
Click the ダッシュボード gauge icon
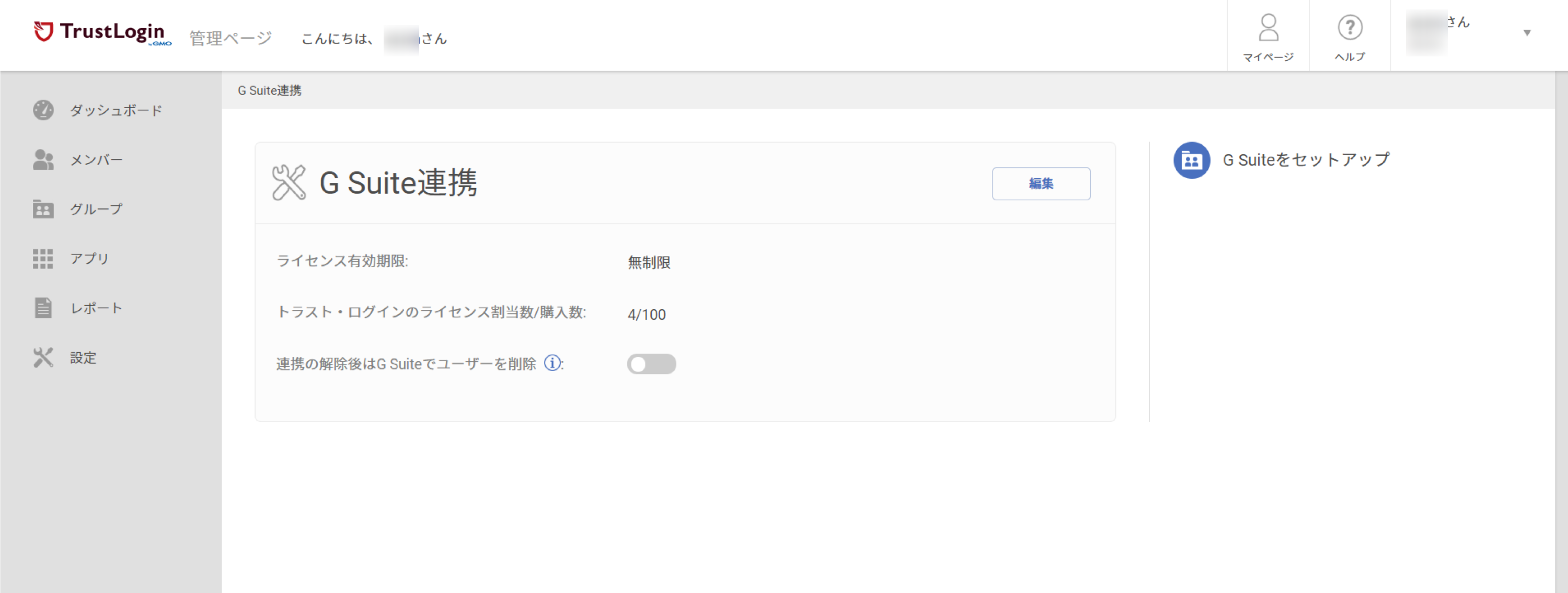pos(43,110)
